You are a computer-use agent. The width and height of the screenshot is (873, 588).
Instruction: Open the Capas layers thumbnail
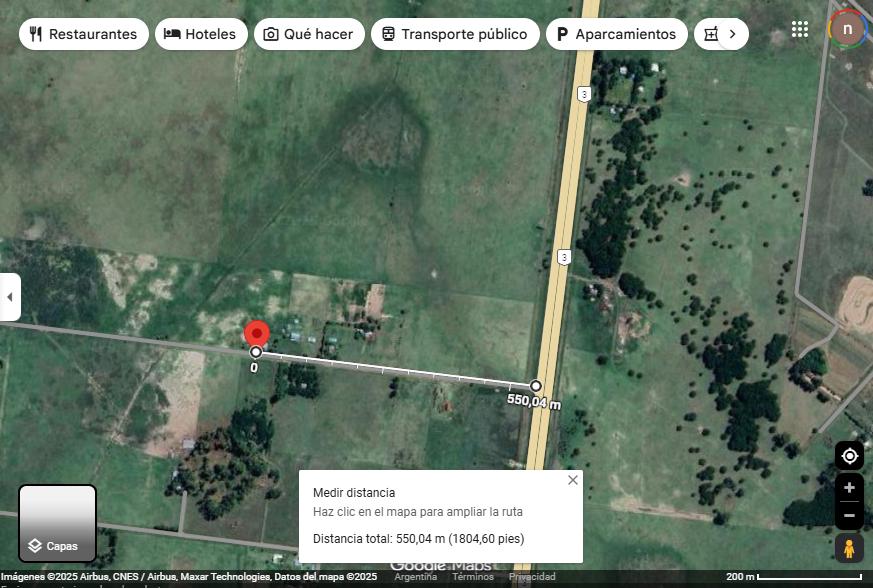tap(57, 523)
